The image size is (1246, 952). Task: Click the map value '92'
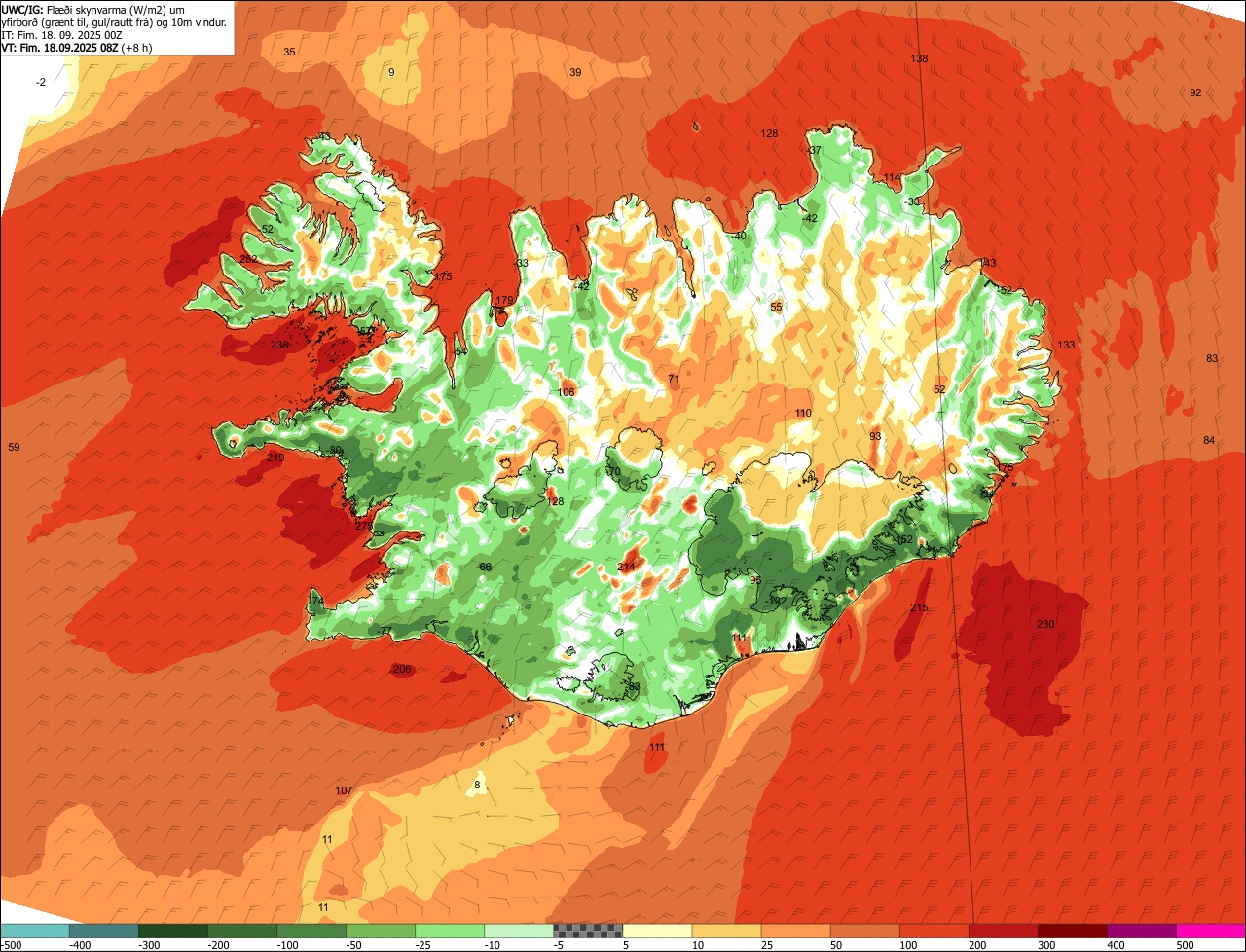(1195, 92)
